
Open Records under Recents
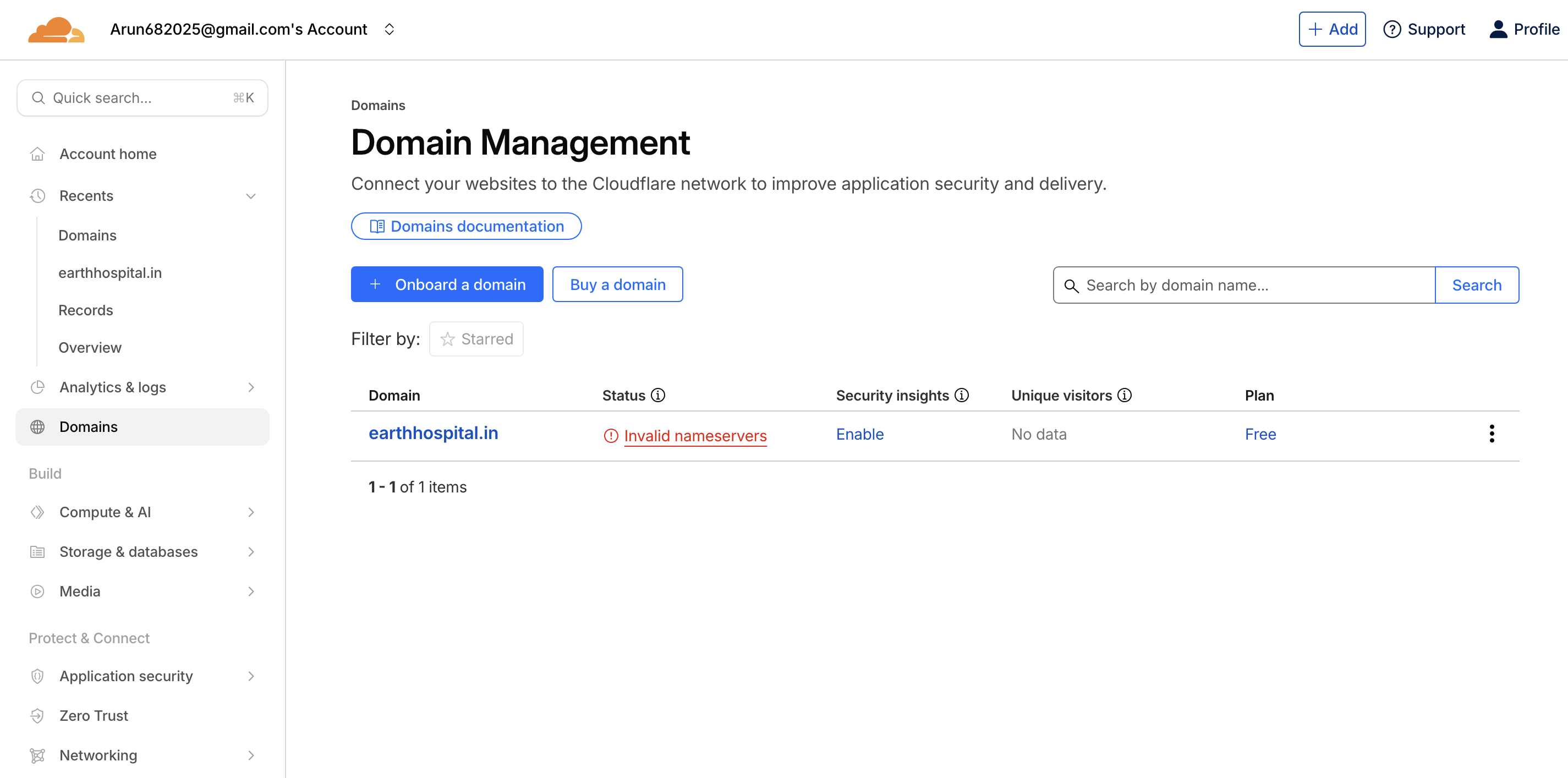coord(86,310)
